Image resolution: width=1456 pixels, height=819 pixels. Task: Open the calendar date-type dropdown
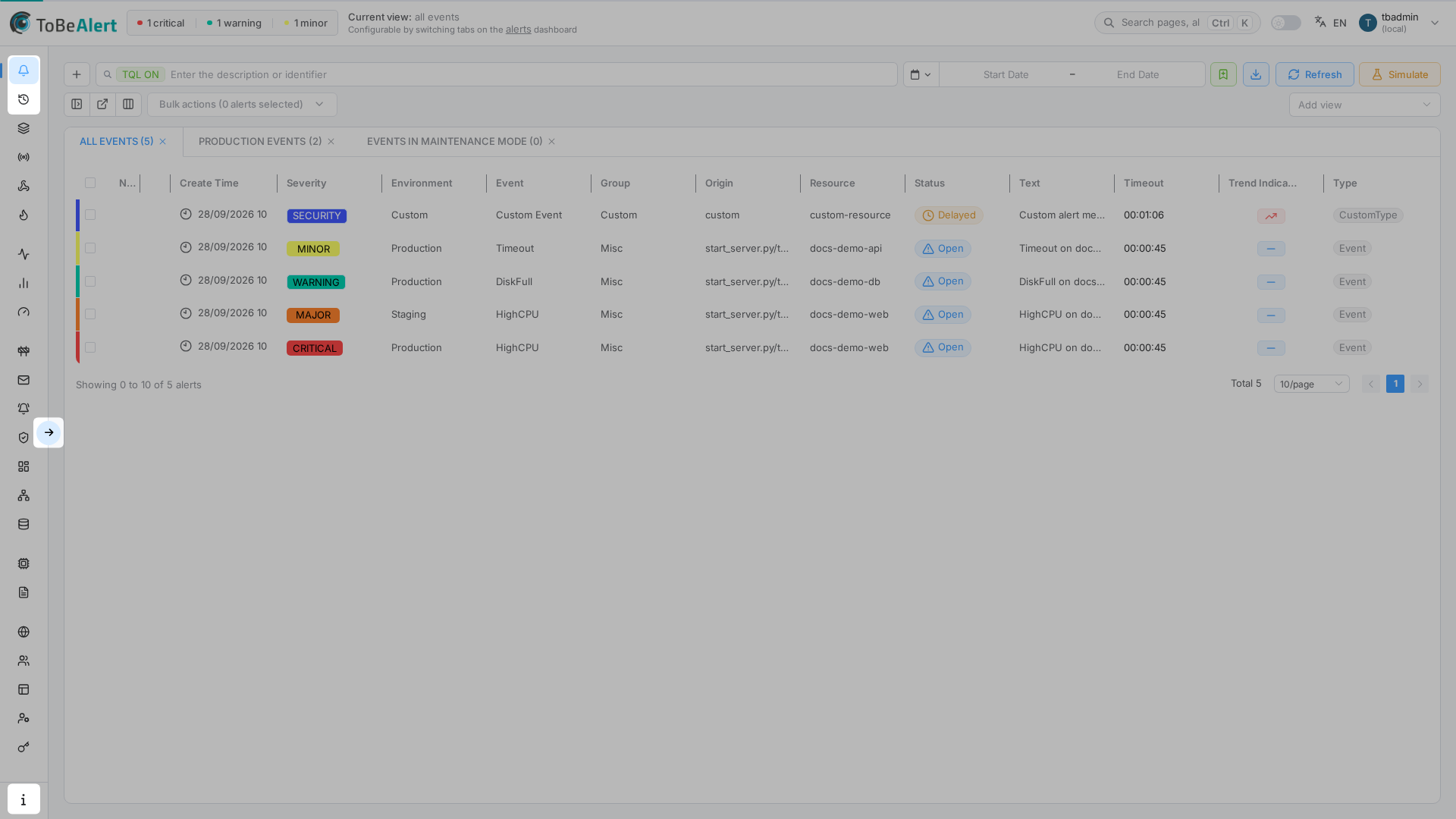tap(921, 74)
